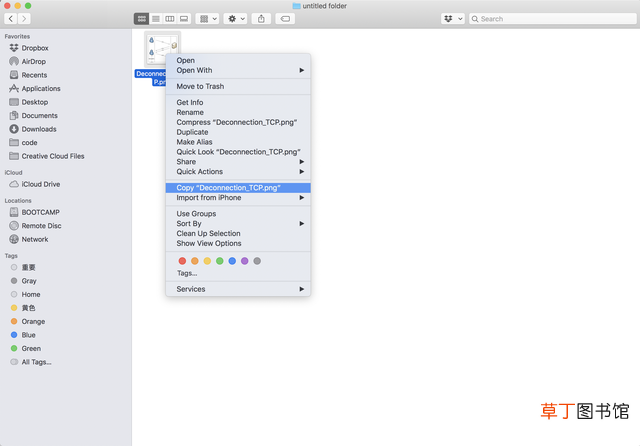
Task: Apply the red tag color dot
Action: point(182,261)
